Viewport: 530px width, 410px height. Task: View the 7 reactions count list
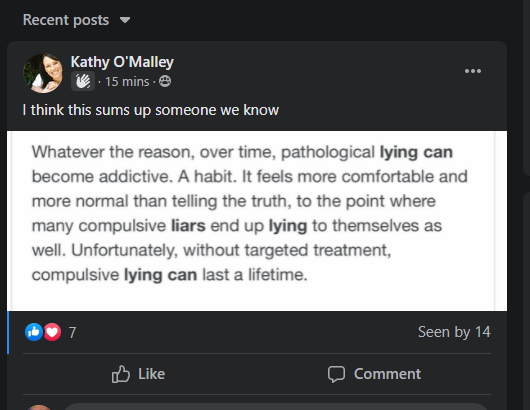pos(72,332)
